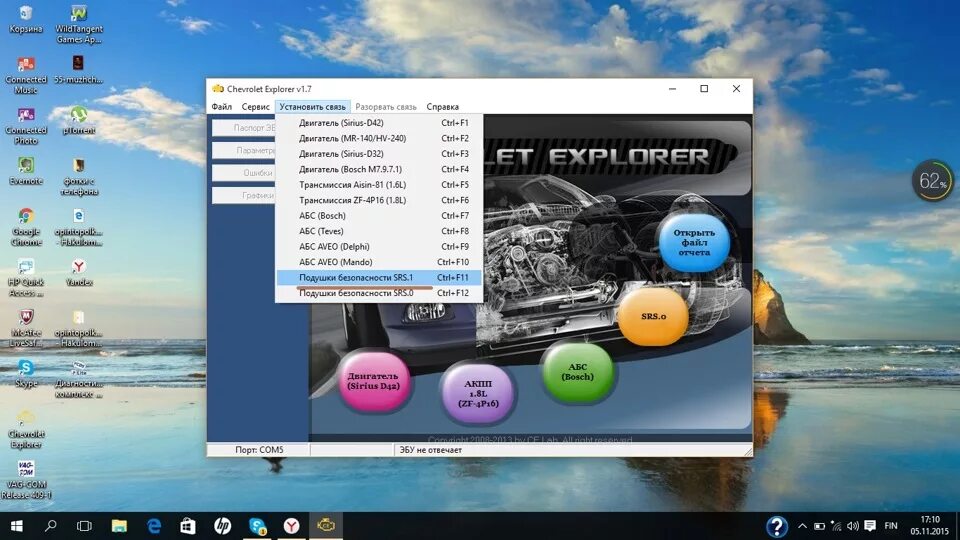960x540 pixels.
Task: Select АБС AVEO (Mando) entry
Action: pyautogui.click(x=379, y=262)
